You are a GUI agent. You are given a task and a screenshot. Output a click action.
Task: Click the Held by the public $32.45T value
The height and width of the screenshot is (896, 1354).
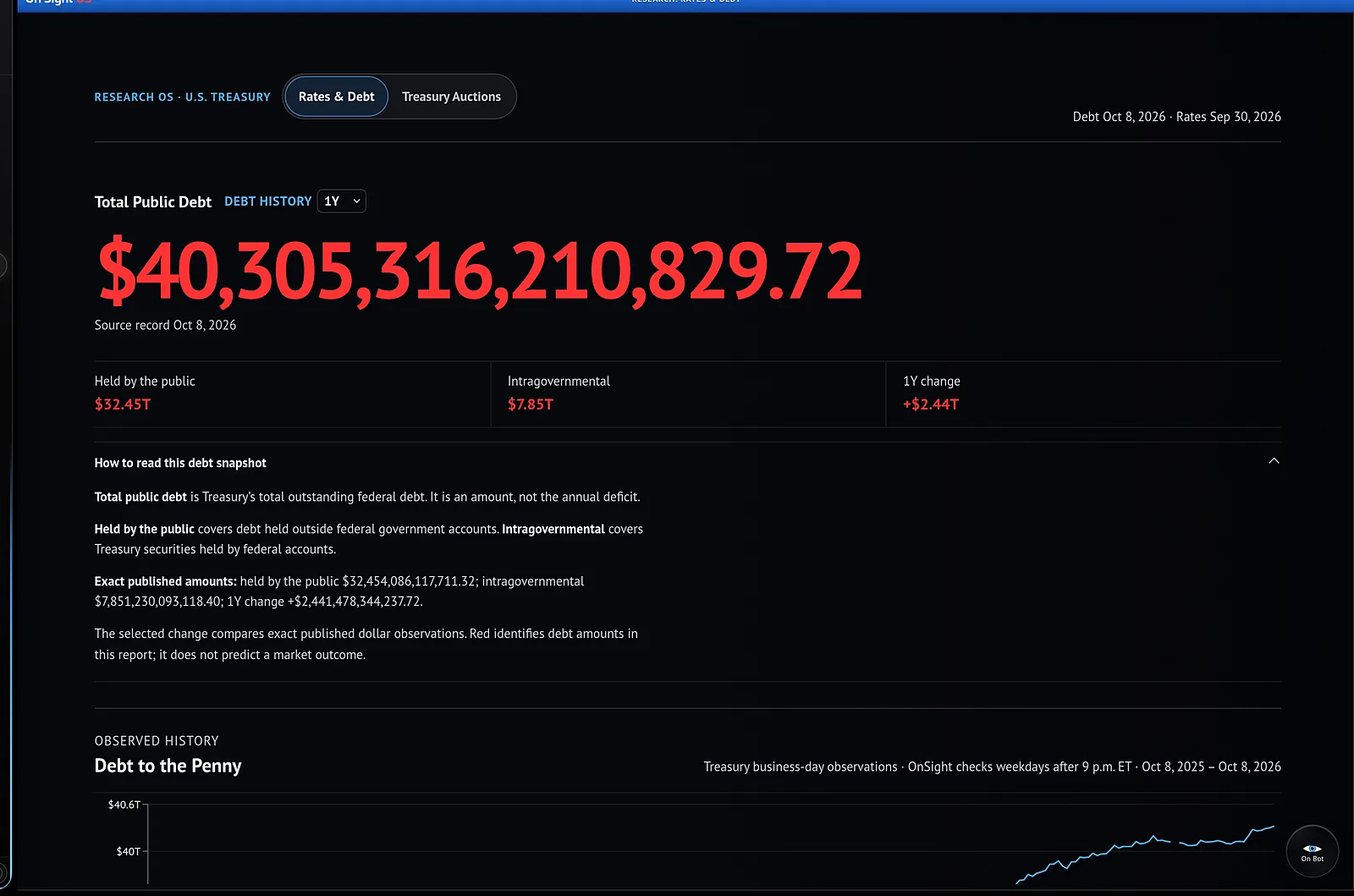[x=123, y=404]
